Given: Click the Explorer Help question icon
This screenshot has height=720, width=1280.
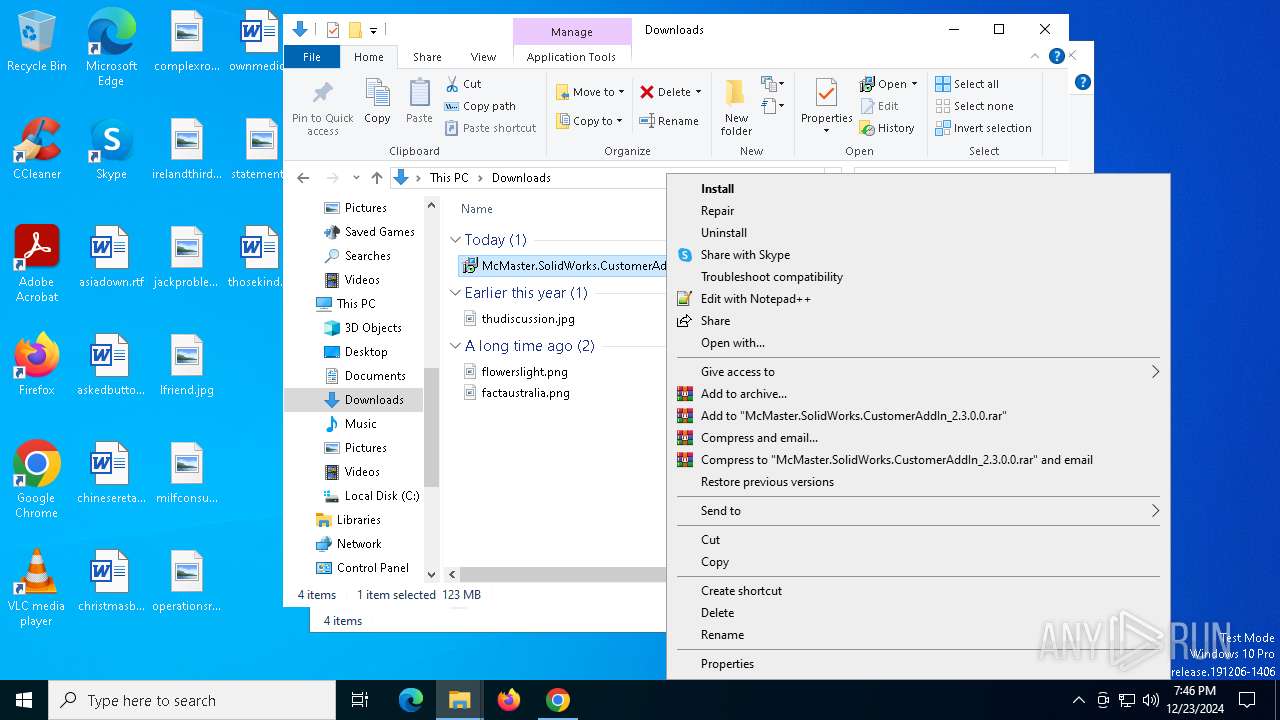Looking at the screenshot, I should pos(1056,56).
